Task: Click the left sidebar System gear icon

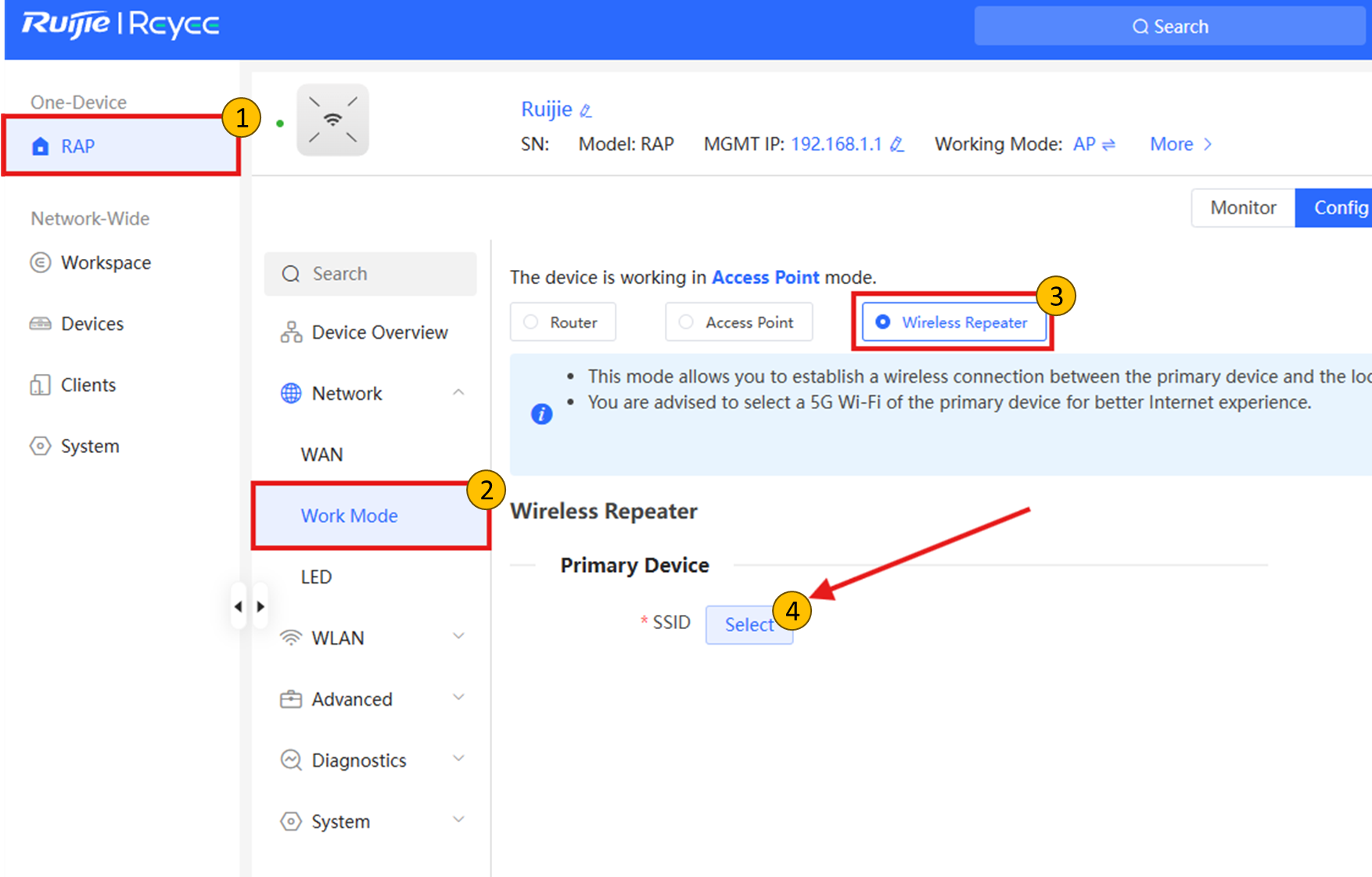Action: (40, 446)
